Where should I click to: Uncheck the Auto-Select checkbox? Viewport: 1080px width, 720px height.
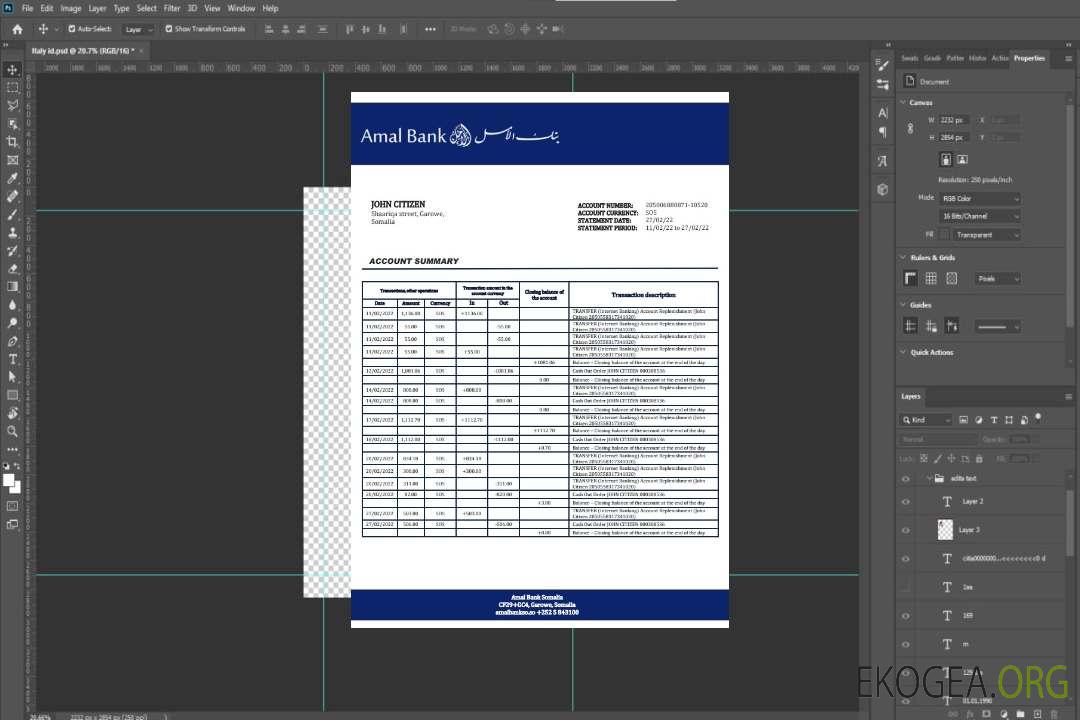pos(72,29)
